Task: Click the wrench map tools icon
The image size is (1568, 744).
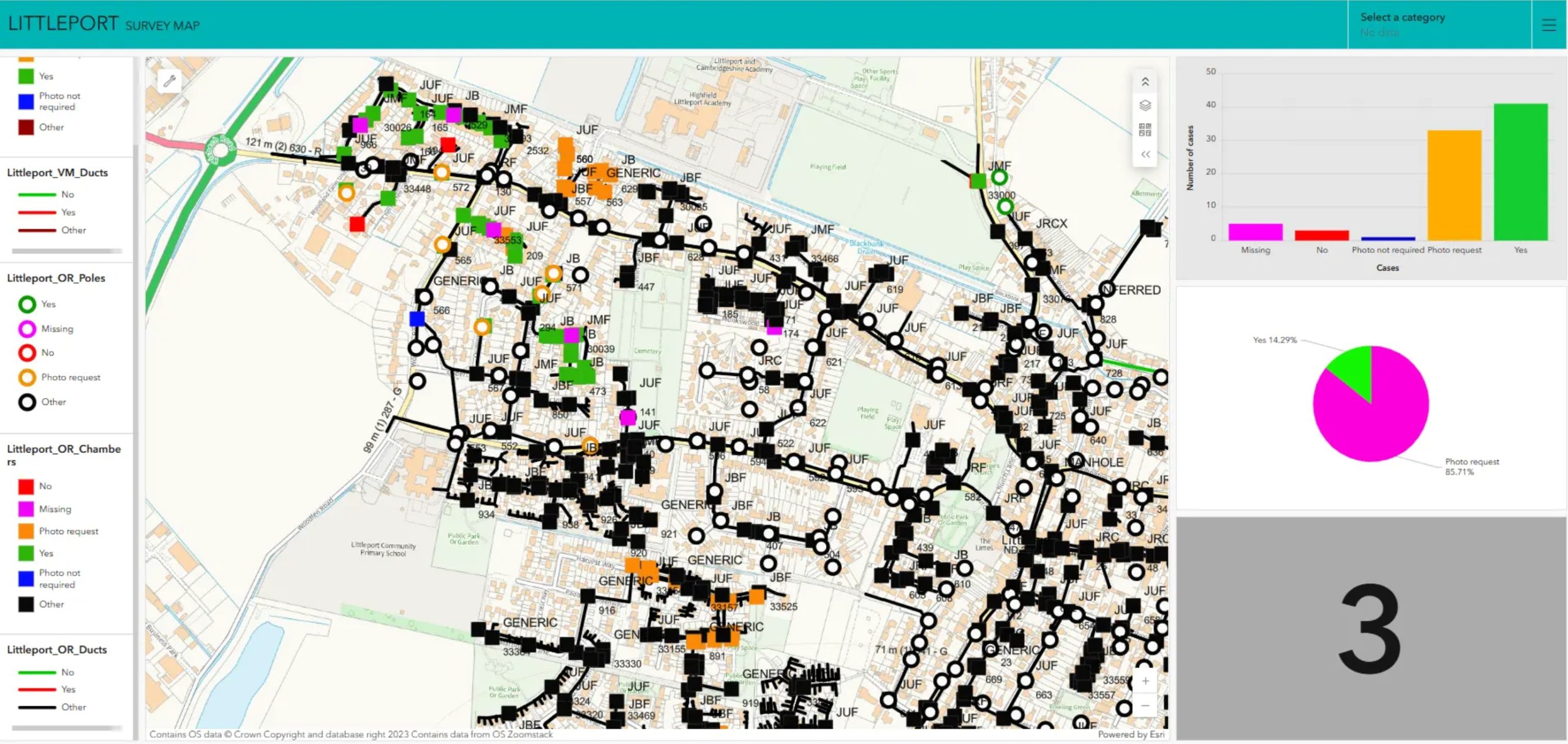Action: [x=170, y=80]
